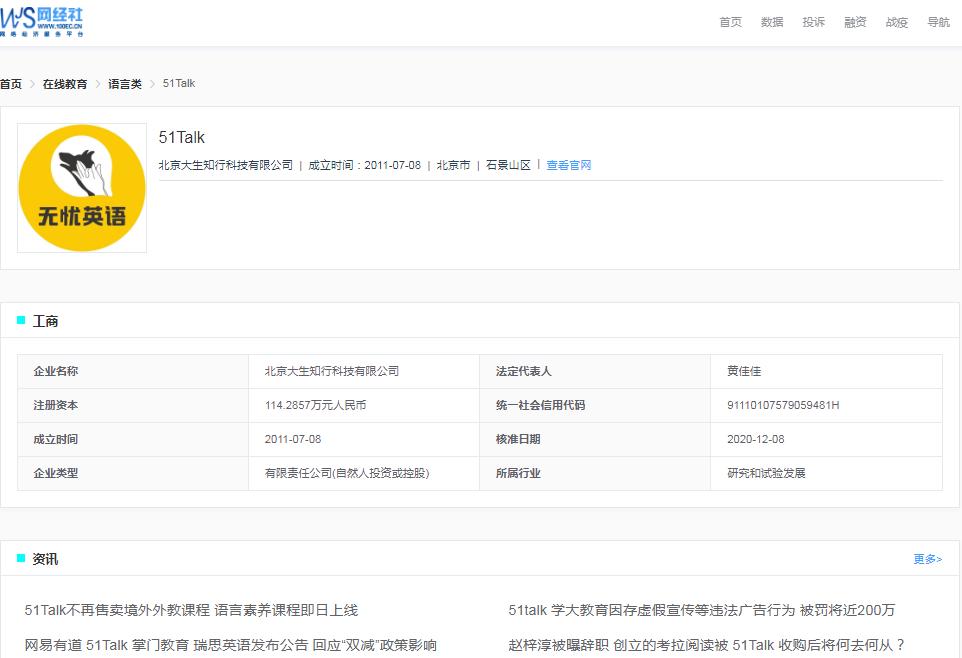Navigate via 首页 breadcrumb link
Screen dimensions: 962x658
(10, 84)
